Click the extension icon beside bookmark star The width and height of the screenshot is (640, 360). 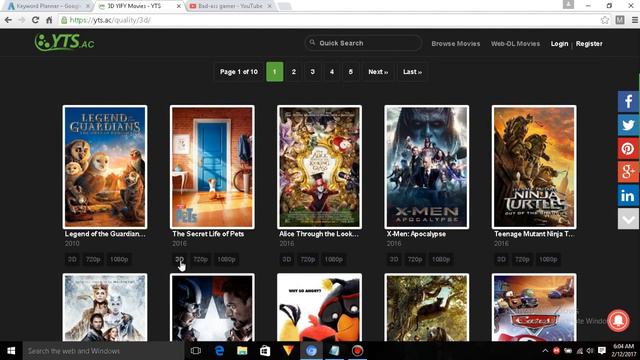coord(620,20)
